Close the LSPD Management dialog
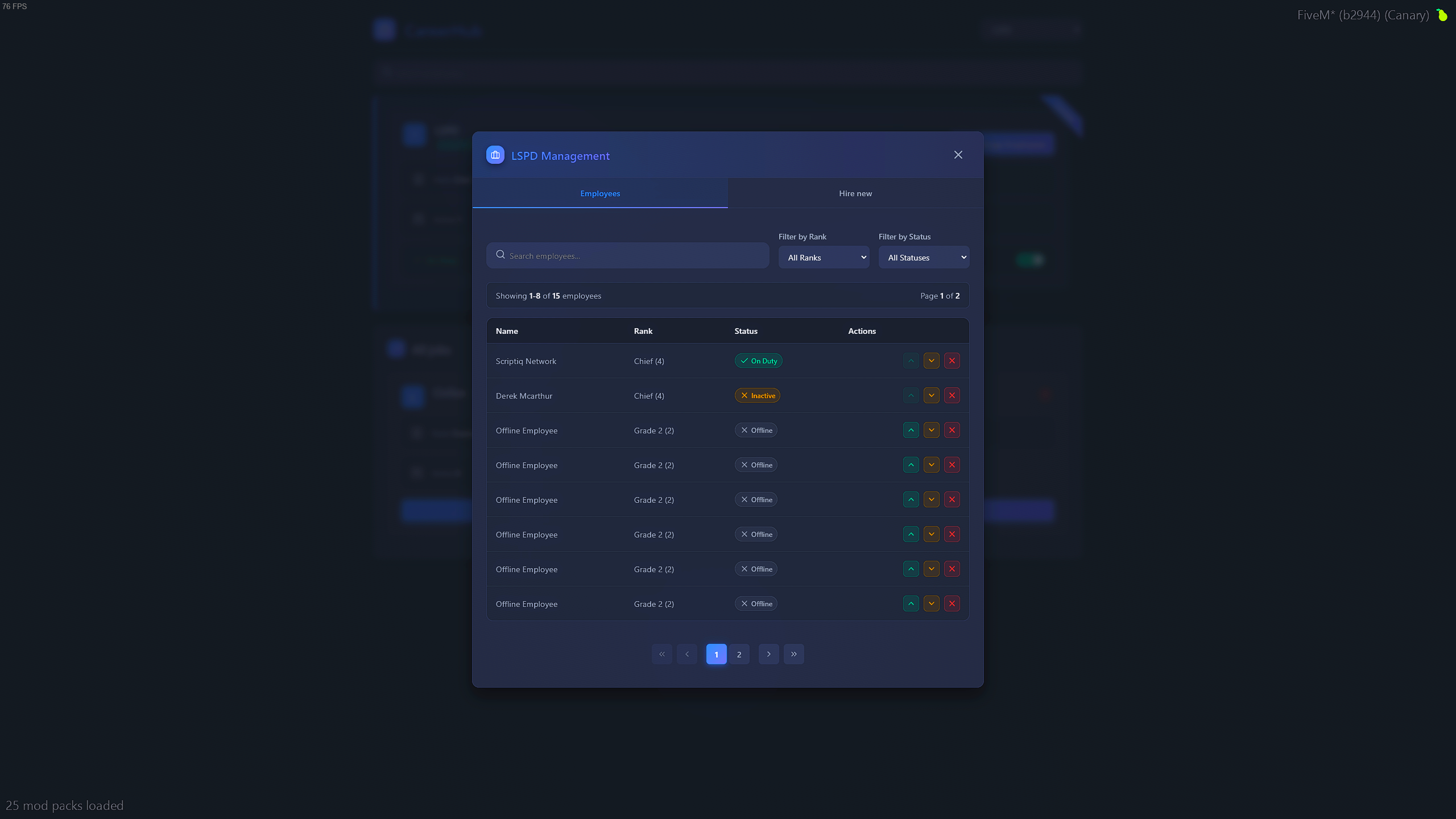This screenshot has width=1456, height=819. tap(958, 155)
